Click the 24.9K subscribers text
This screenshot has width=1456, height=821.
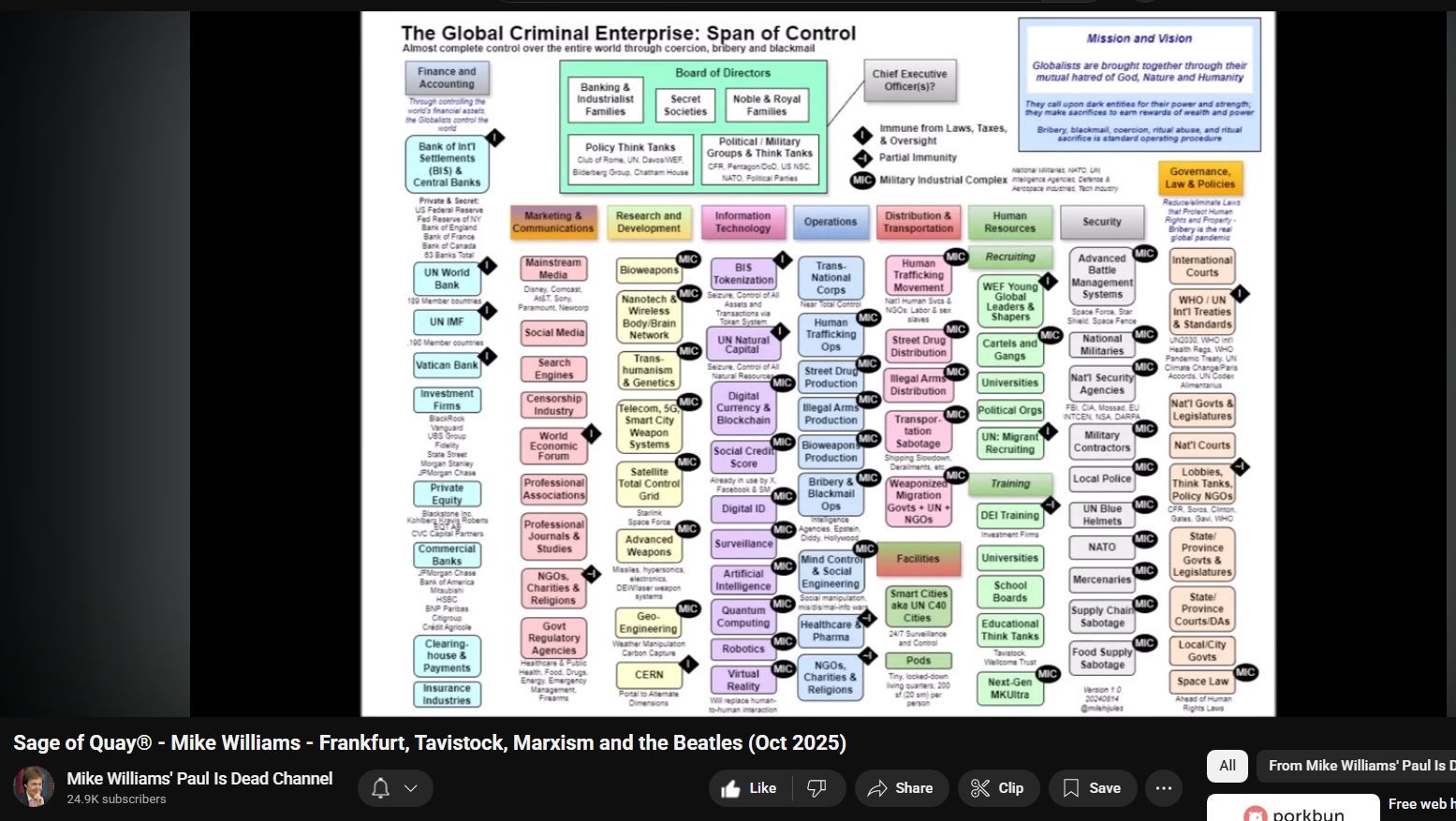click(116, 799)
